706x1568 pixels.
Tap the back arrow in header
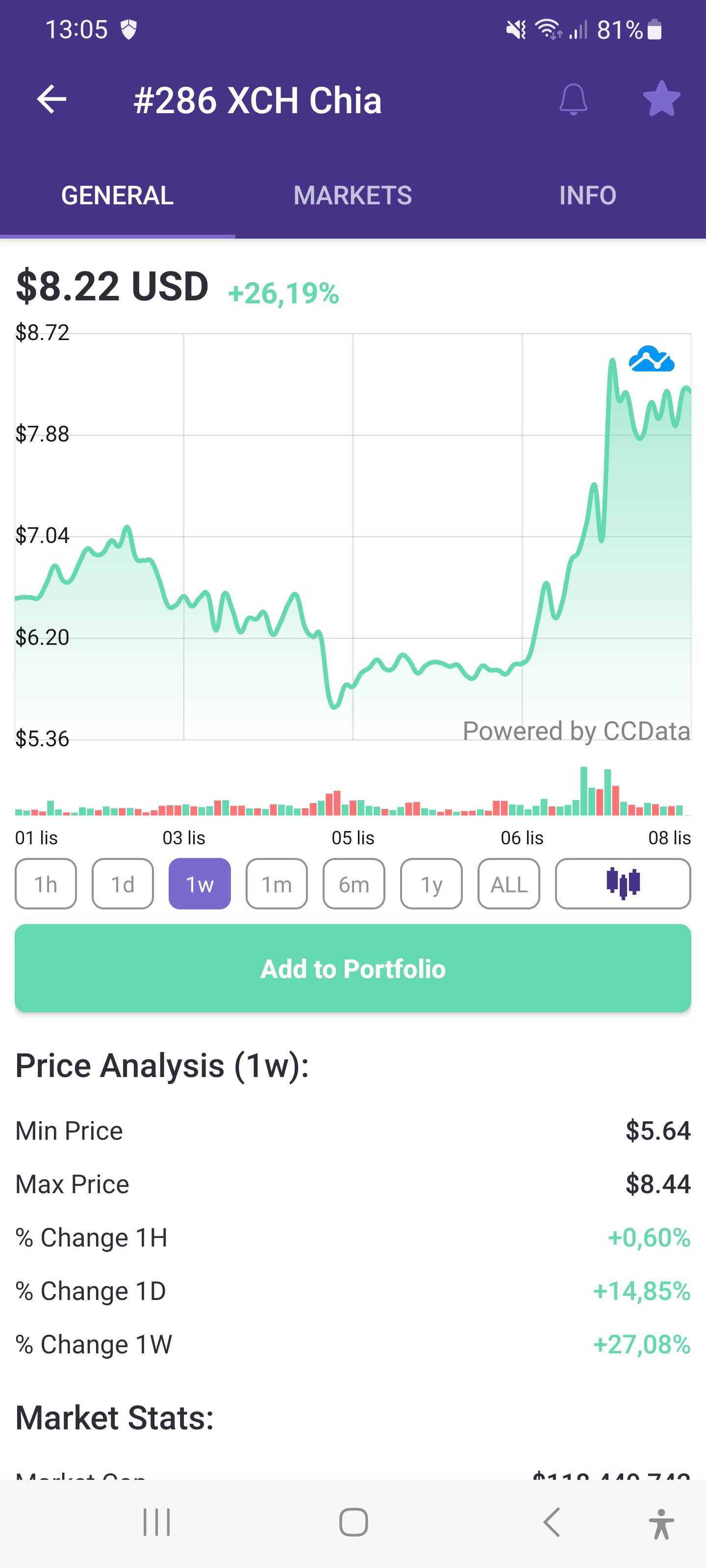[52, 99]
